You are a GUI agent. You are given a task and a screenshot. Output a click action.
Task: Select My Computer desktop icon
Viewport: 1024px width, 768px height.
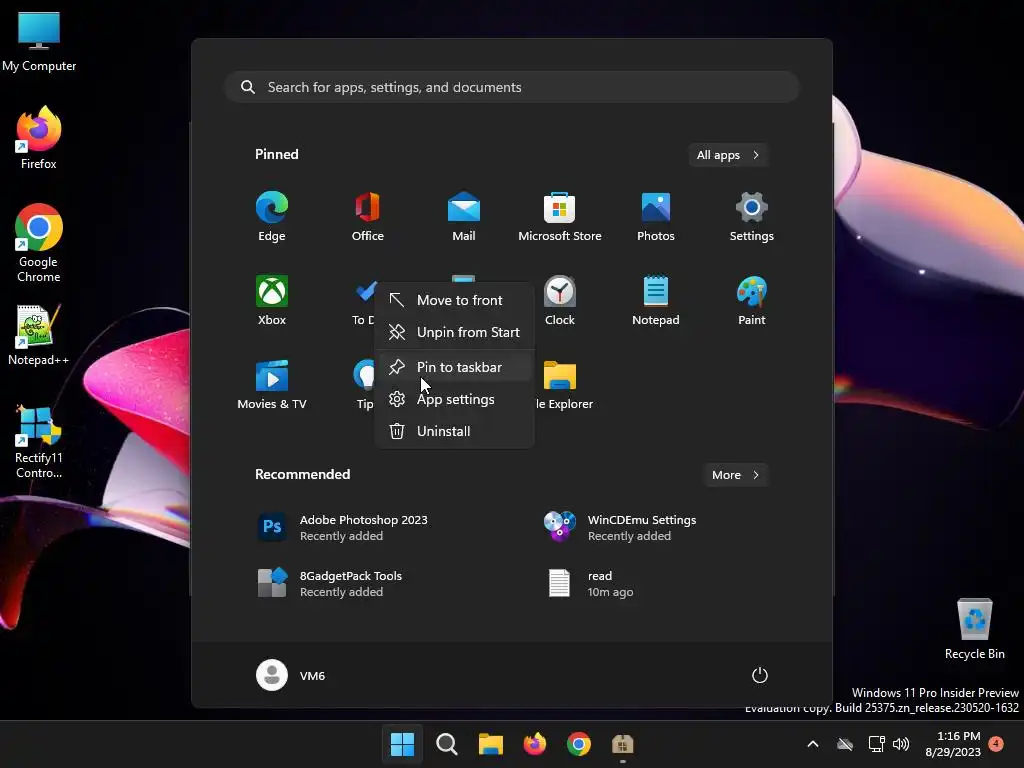point(39,41)
